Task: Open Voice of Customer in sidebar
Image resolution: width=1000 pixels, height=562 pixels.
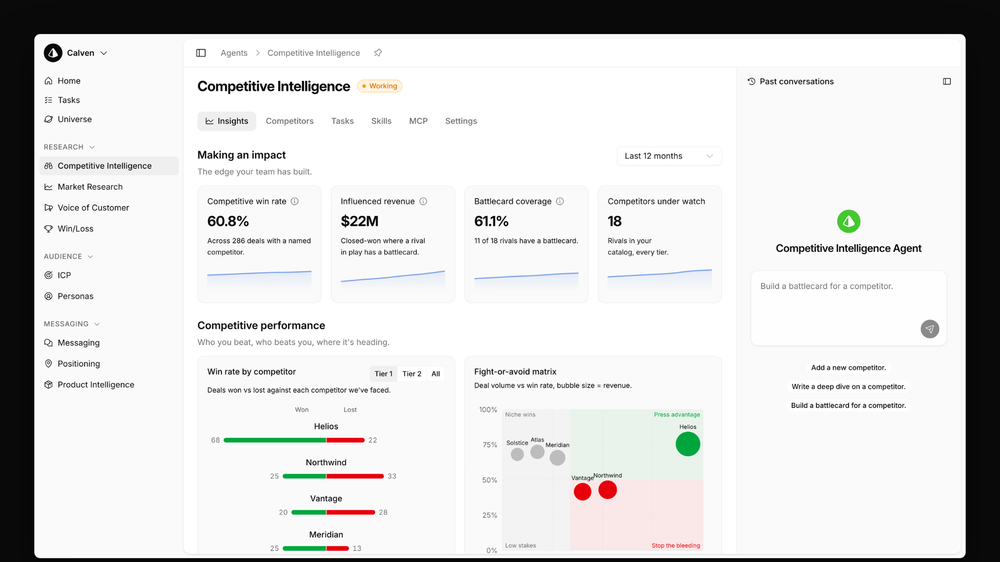Action: (x=92, y=208)
